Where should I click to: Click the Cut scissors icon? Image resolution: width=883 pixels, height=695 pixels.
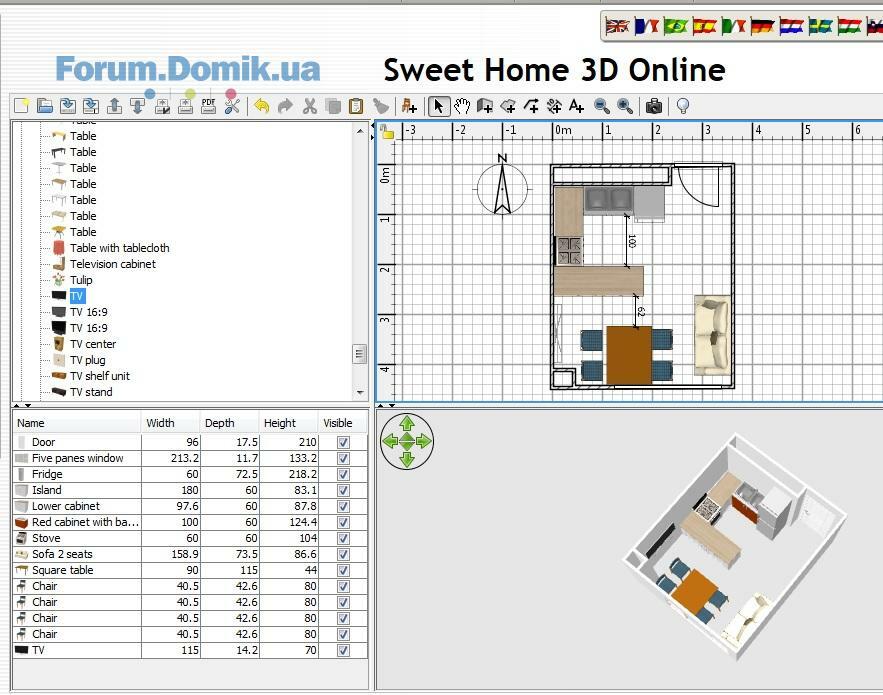(x=309, y=106)
